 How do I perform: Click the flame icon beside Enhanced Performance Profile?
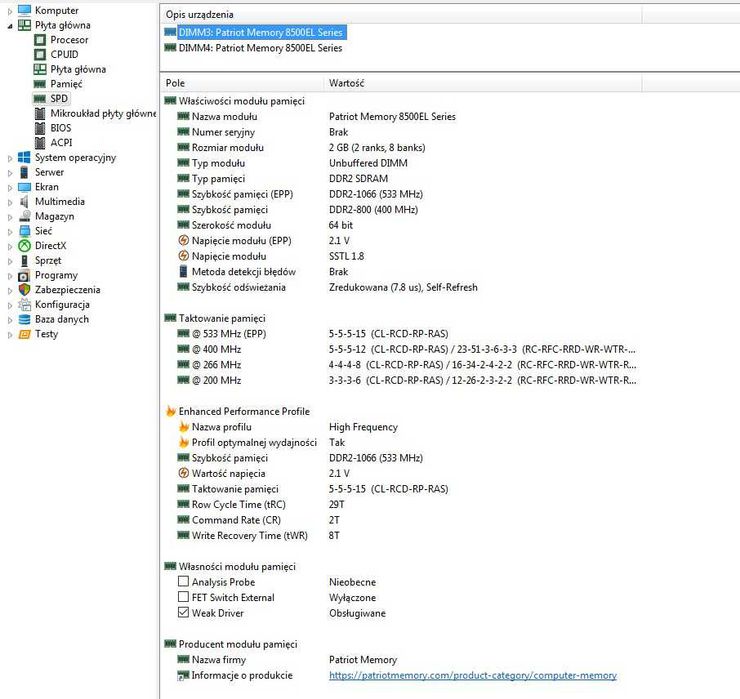click(x=170, y=411)
